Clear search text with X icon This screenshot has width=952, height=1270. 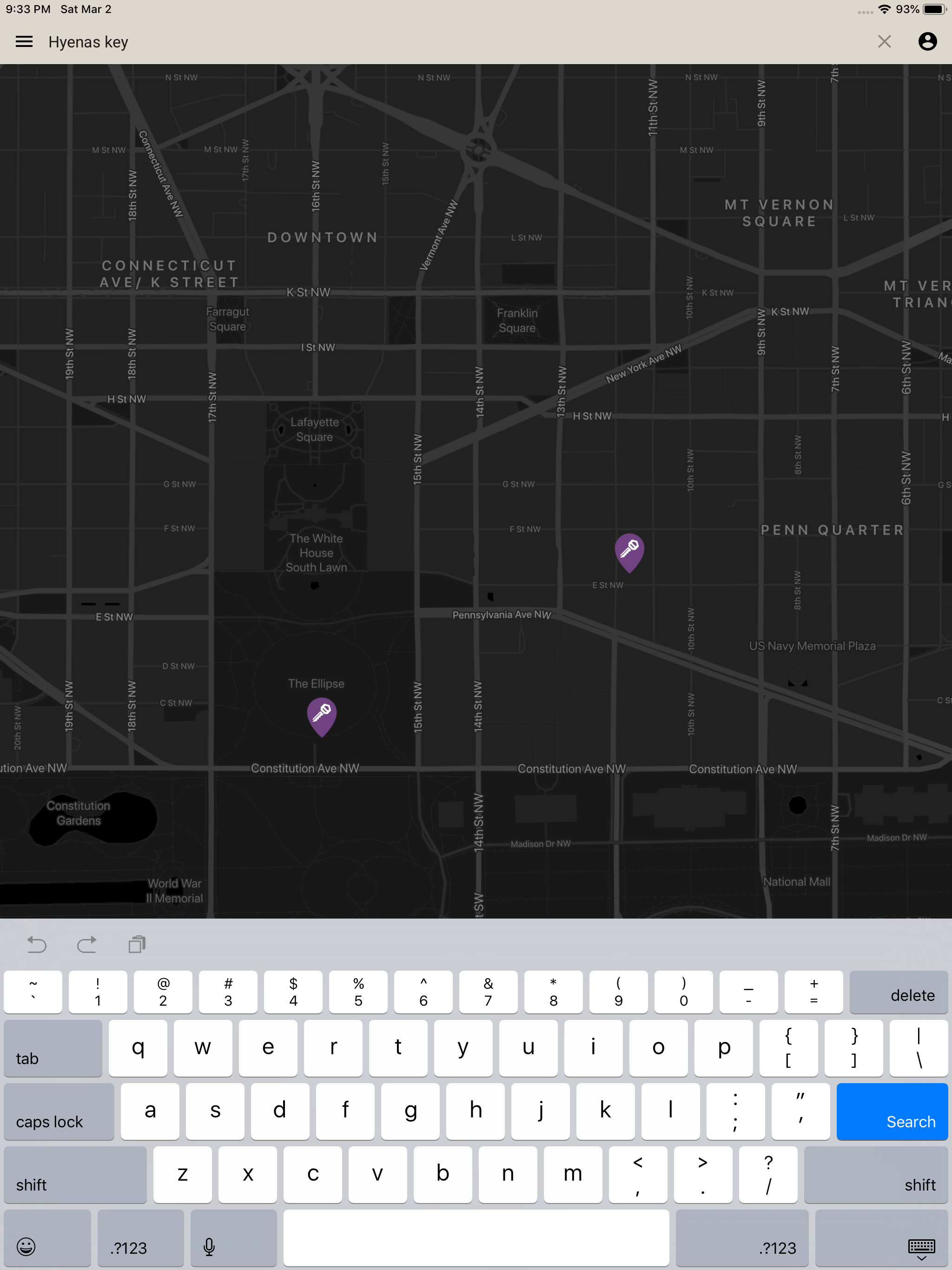tap(884, 42)
